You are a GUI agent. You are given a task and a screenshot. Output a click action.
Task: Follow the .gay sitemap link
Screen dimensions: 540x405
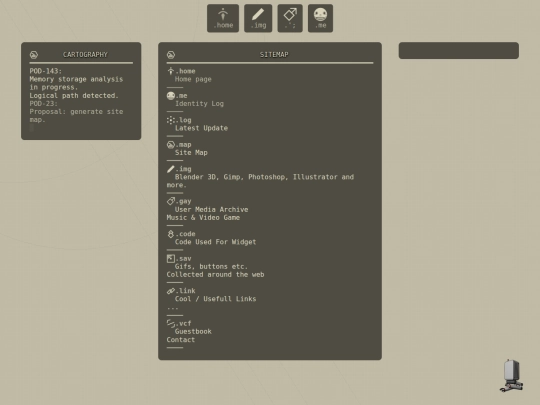tap(183, 201)
